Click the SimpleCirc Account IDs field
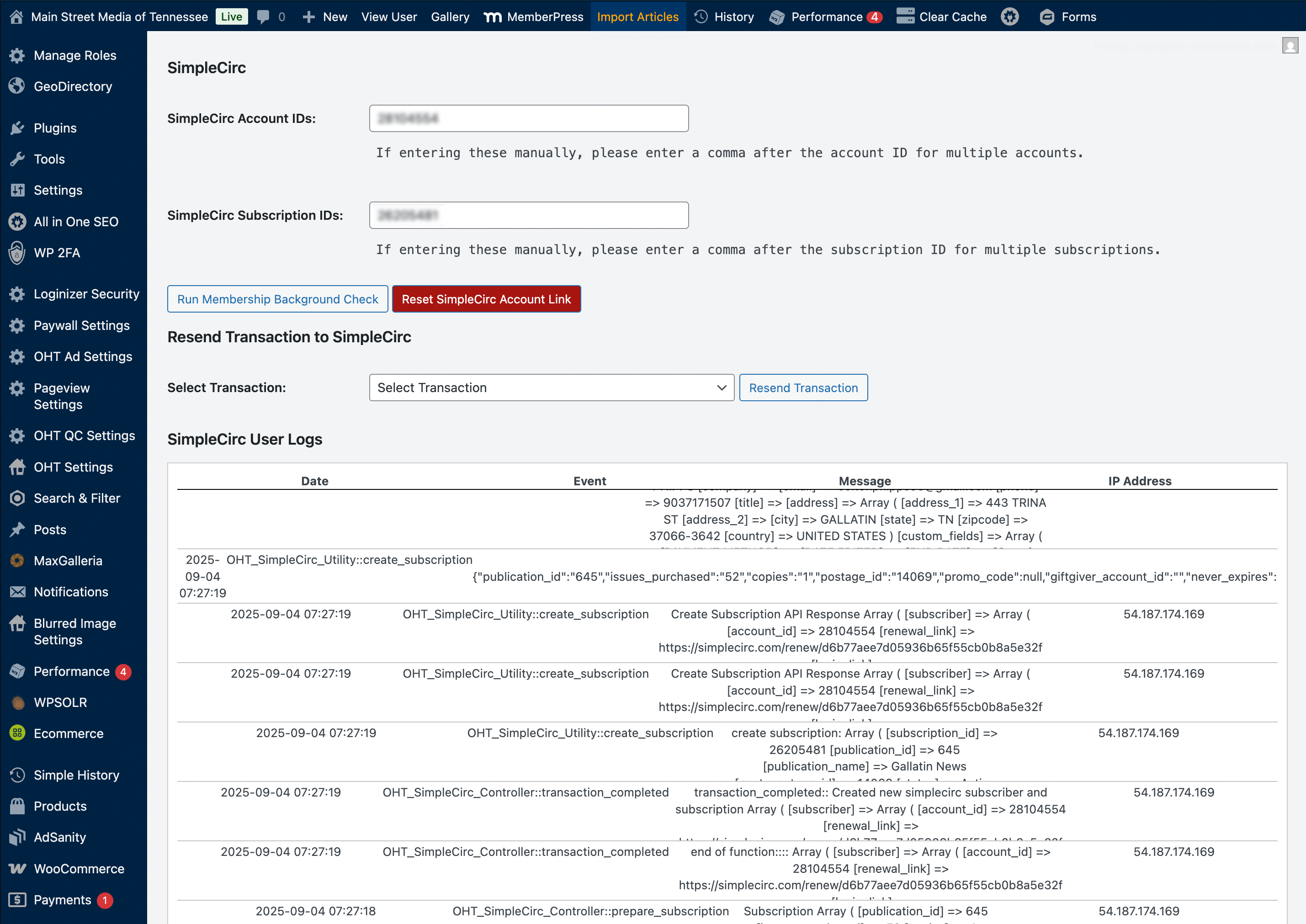The height and width of the screenshot is (924, 1306). click(528, 118)
